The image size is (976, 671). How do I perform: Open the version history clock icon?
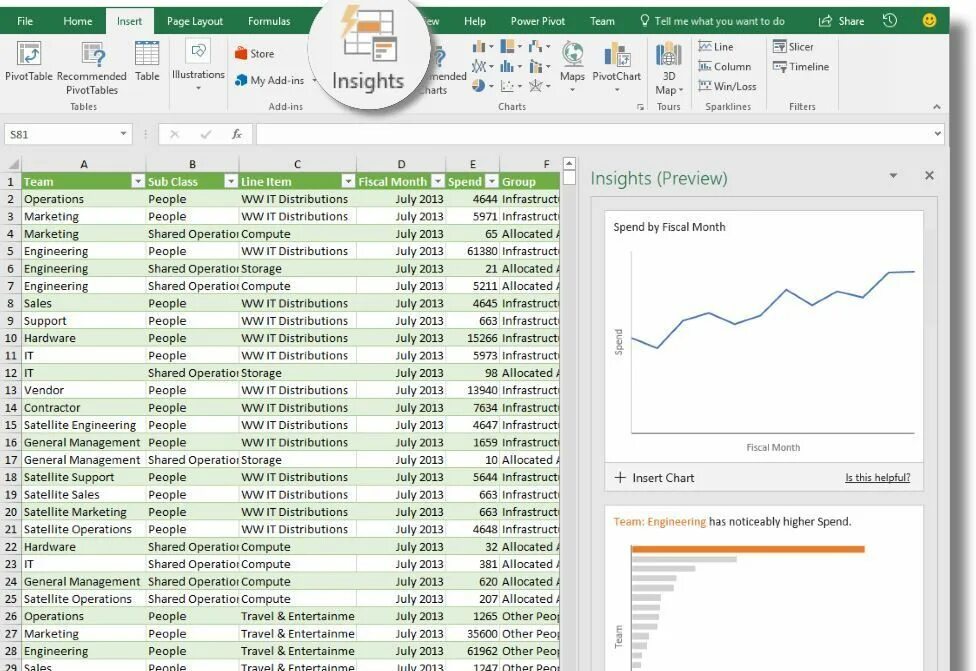point(890,21)
